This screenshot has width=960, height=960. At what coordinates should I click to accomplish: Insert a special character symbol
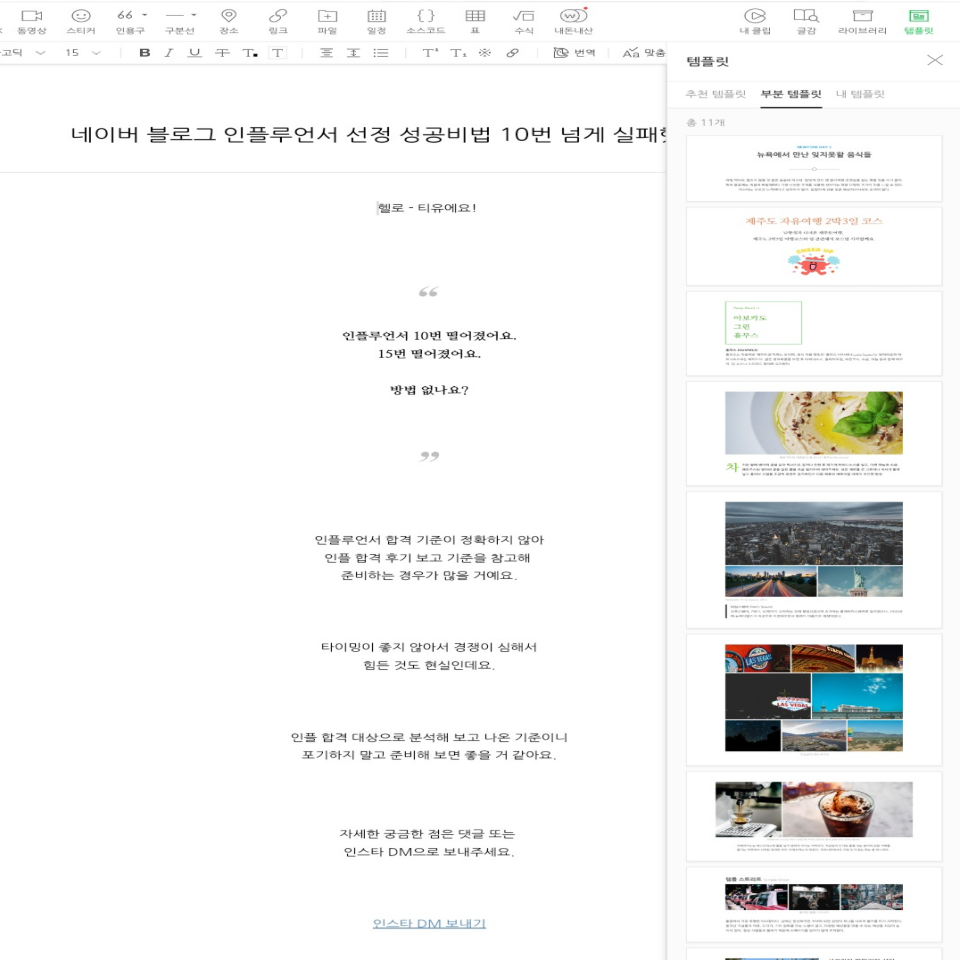tap(485, 53)
